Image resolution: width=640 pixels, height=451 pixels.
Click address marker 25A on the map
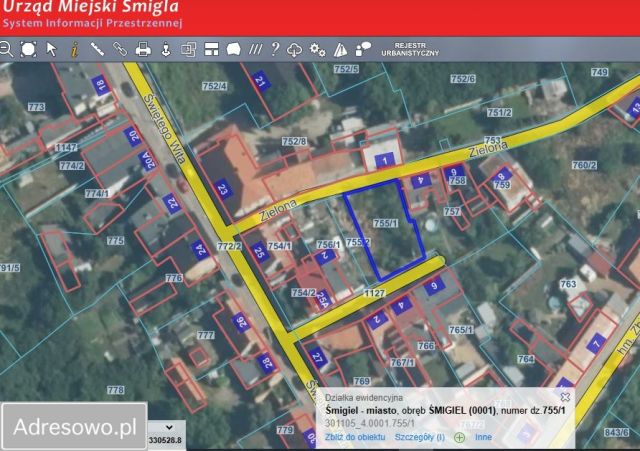coord(322,301)
